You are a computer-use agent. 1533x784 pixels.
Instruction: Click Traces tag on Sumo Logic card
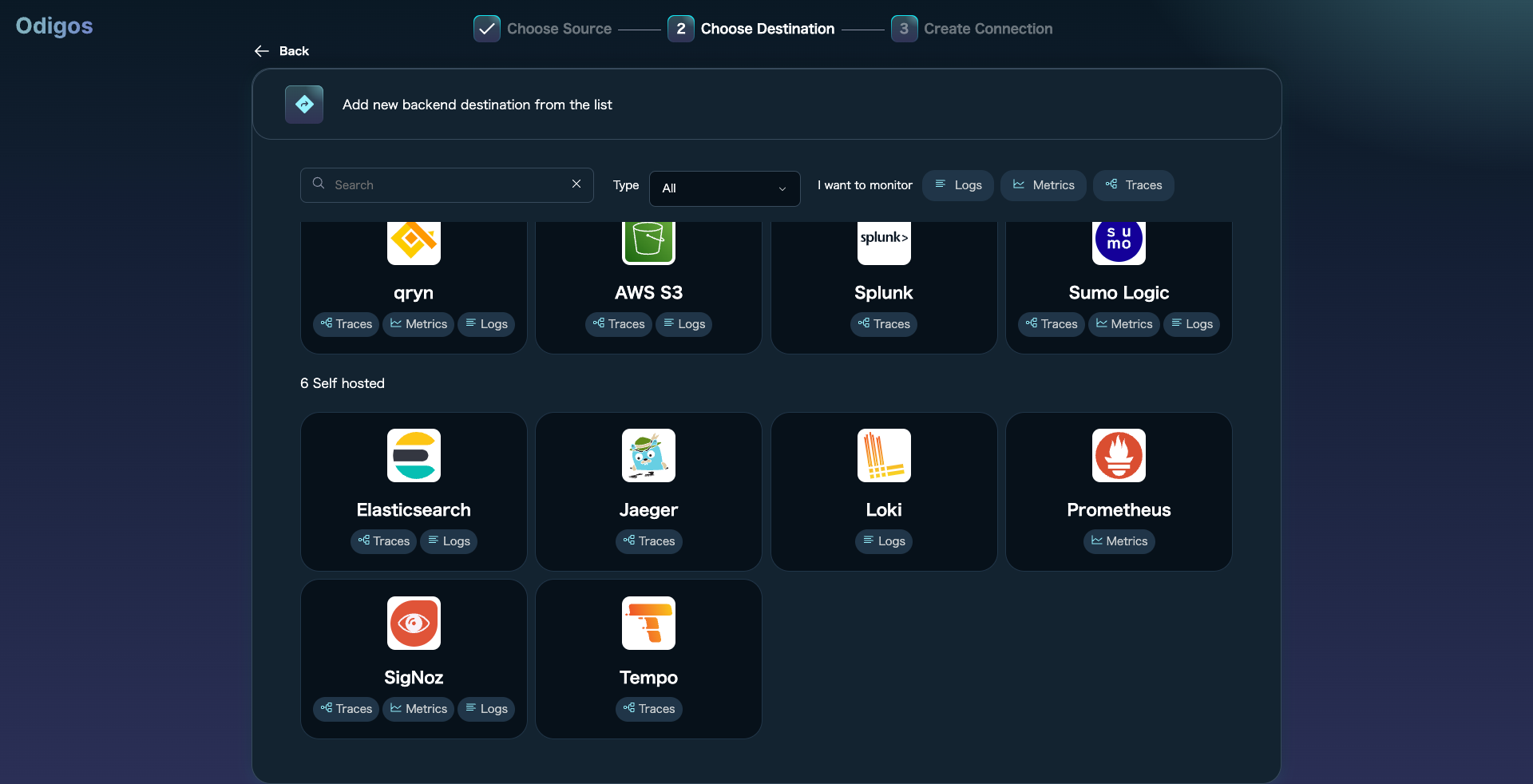point(1052,324)
